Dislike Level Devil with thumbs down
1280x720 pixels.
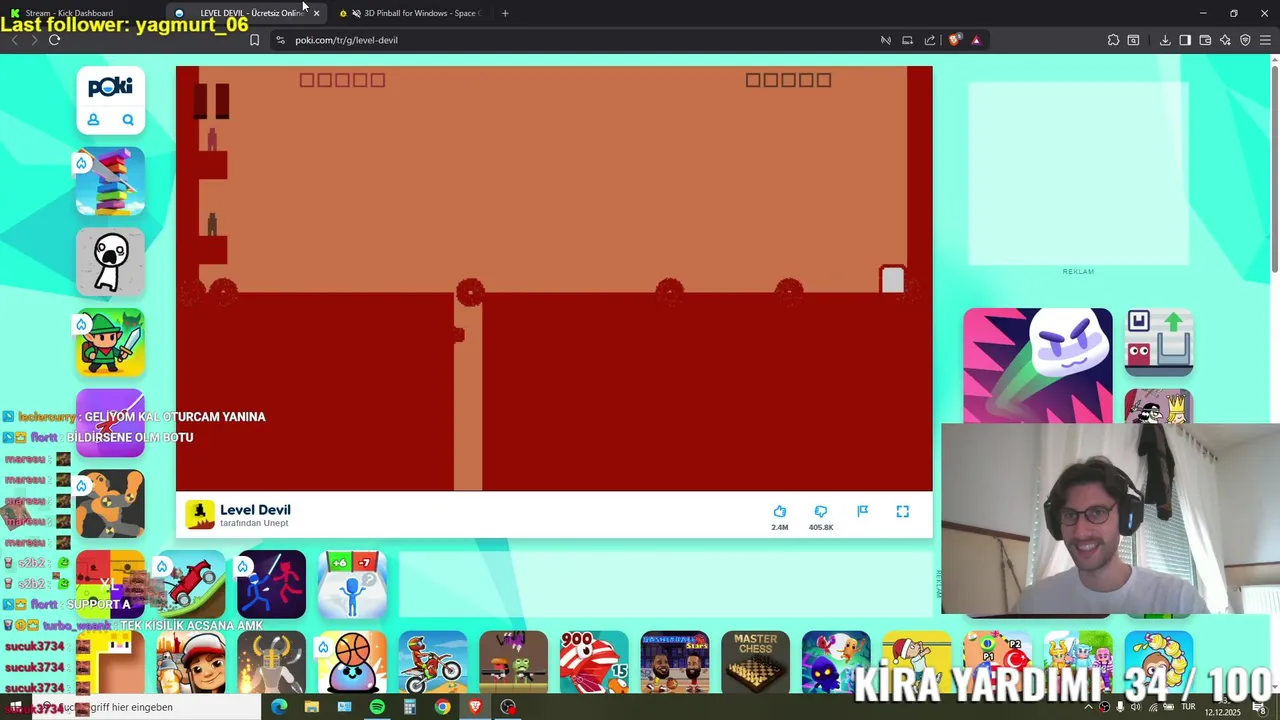(821, 511)
